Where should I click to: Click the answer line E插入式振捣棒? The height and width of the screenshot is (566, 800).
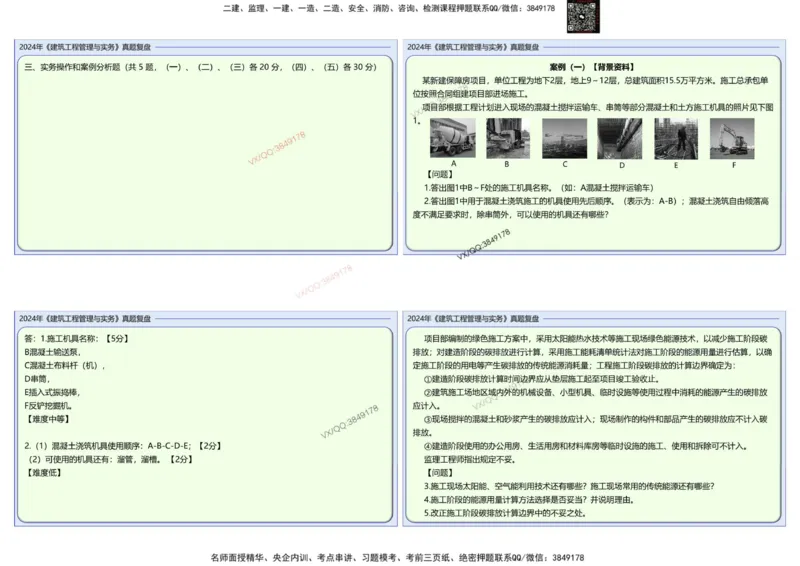[52, 392]
